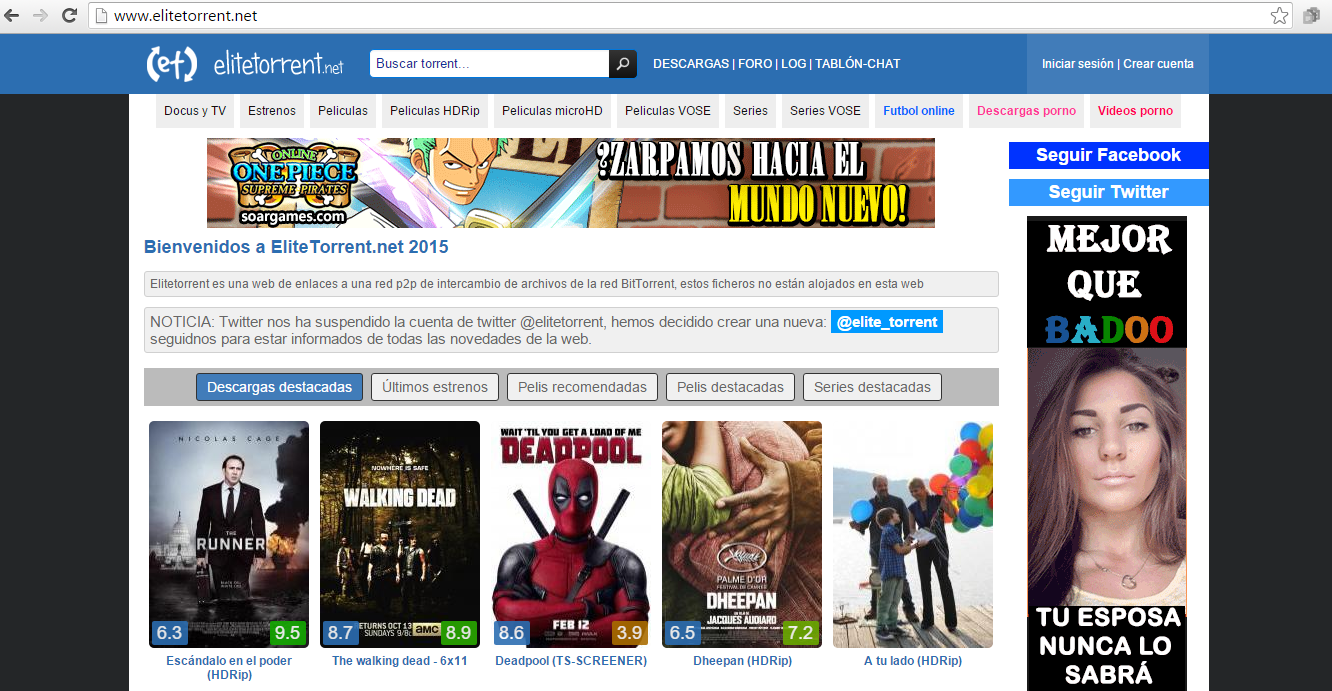
Task: Open the TABLÓN-CHAT link
Action: point(858,64)
